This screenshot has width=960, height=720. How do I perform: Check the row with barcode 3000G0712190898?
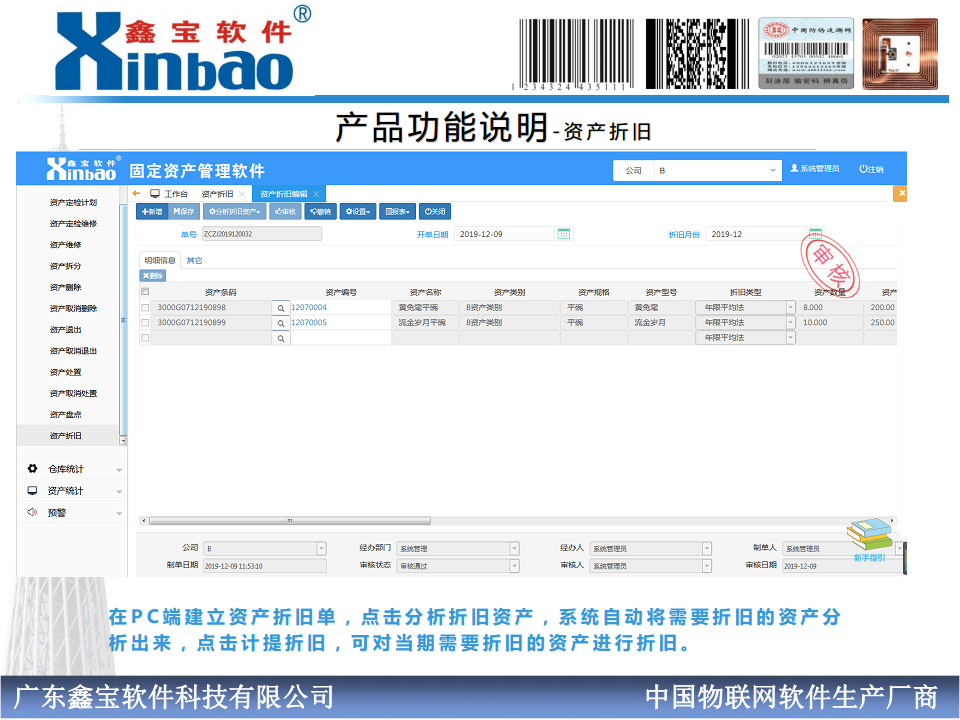click(x=145, y=307)
